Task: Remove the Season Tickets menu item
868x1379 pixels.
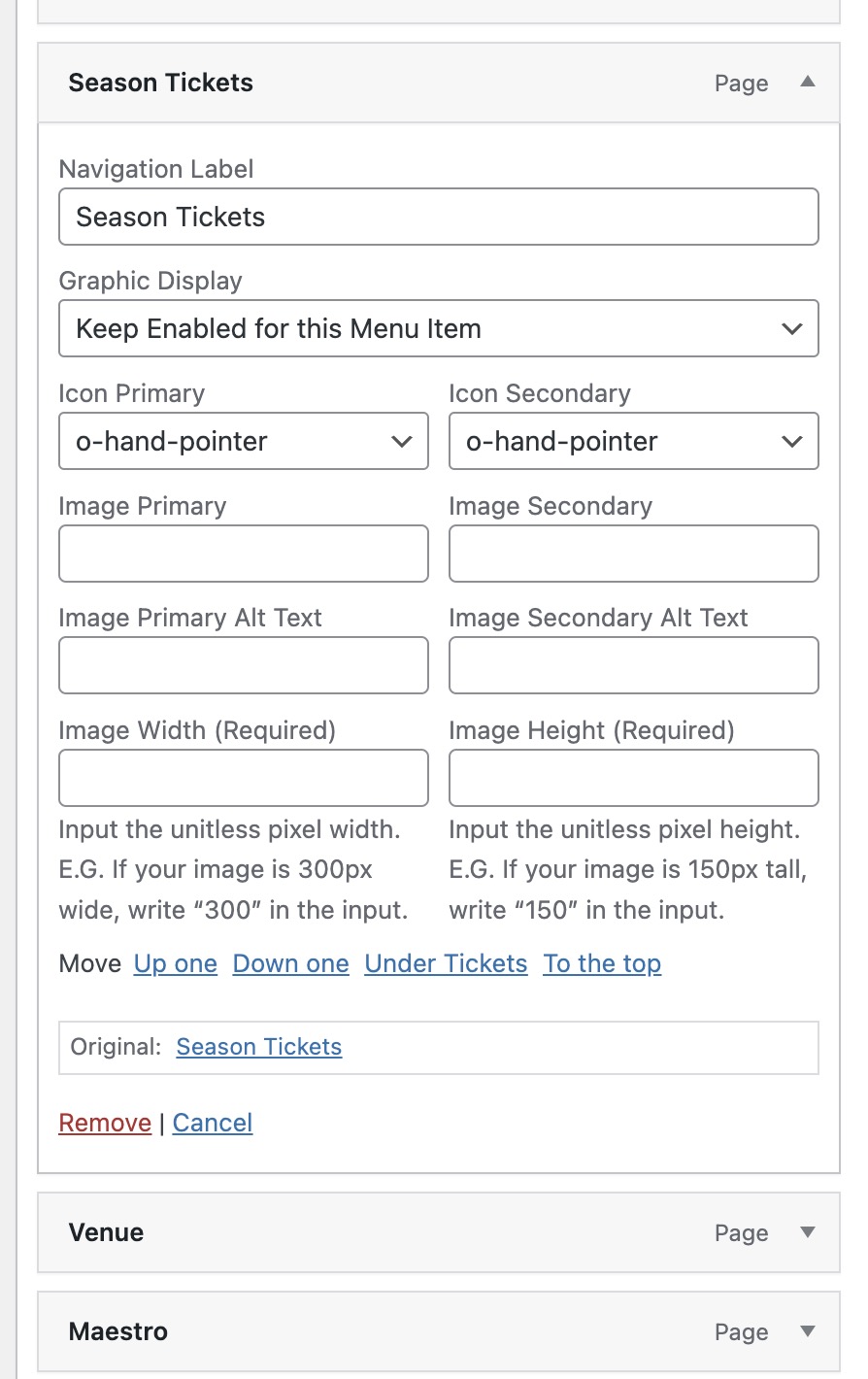Action: pyautogui.click(x=105, y=1124)
